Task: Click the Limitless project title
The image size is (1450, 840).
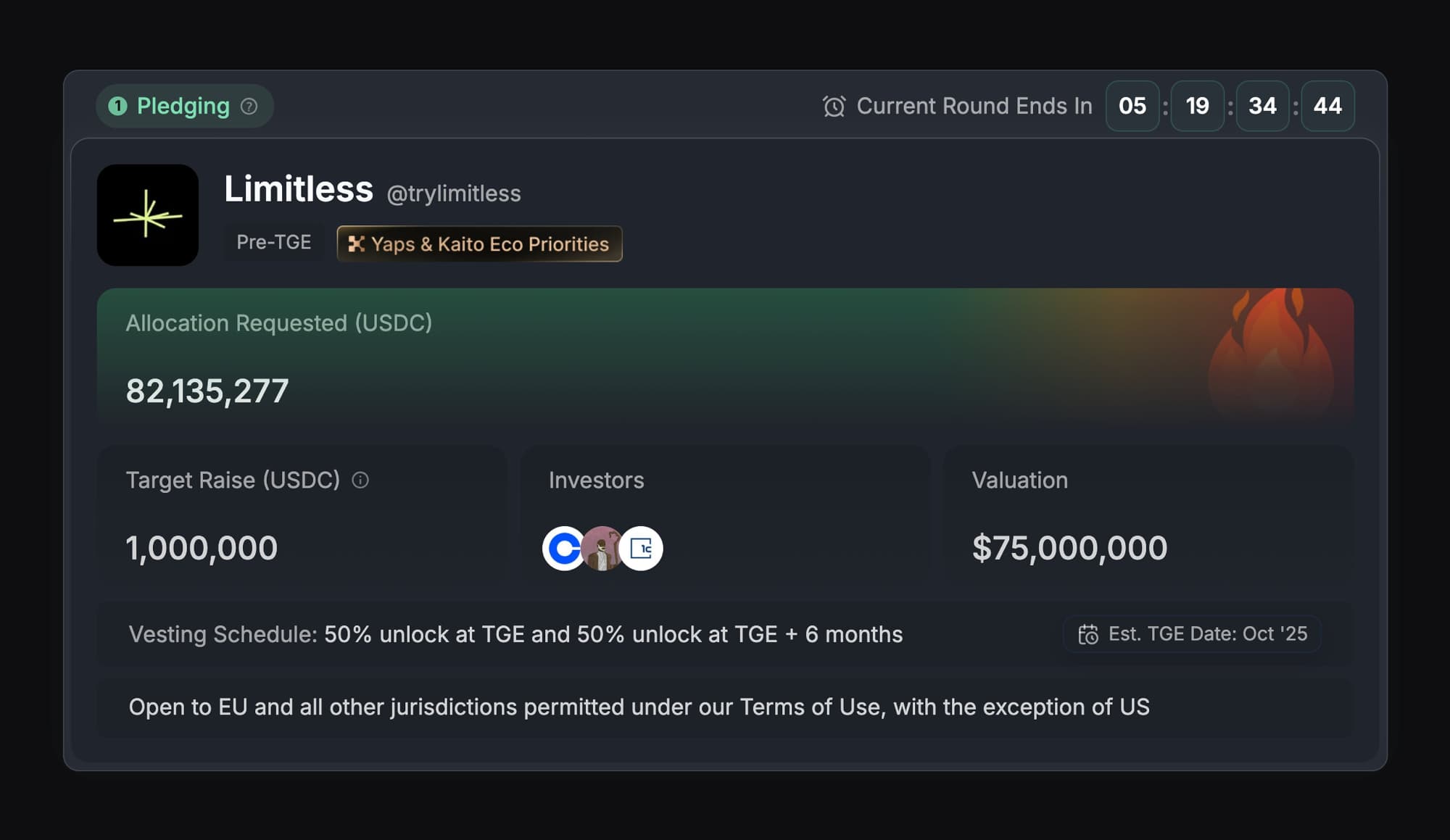Action: click(x=298, y=189)
